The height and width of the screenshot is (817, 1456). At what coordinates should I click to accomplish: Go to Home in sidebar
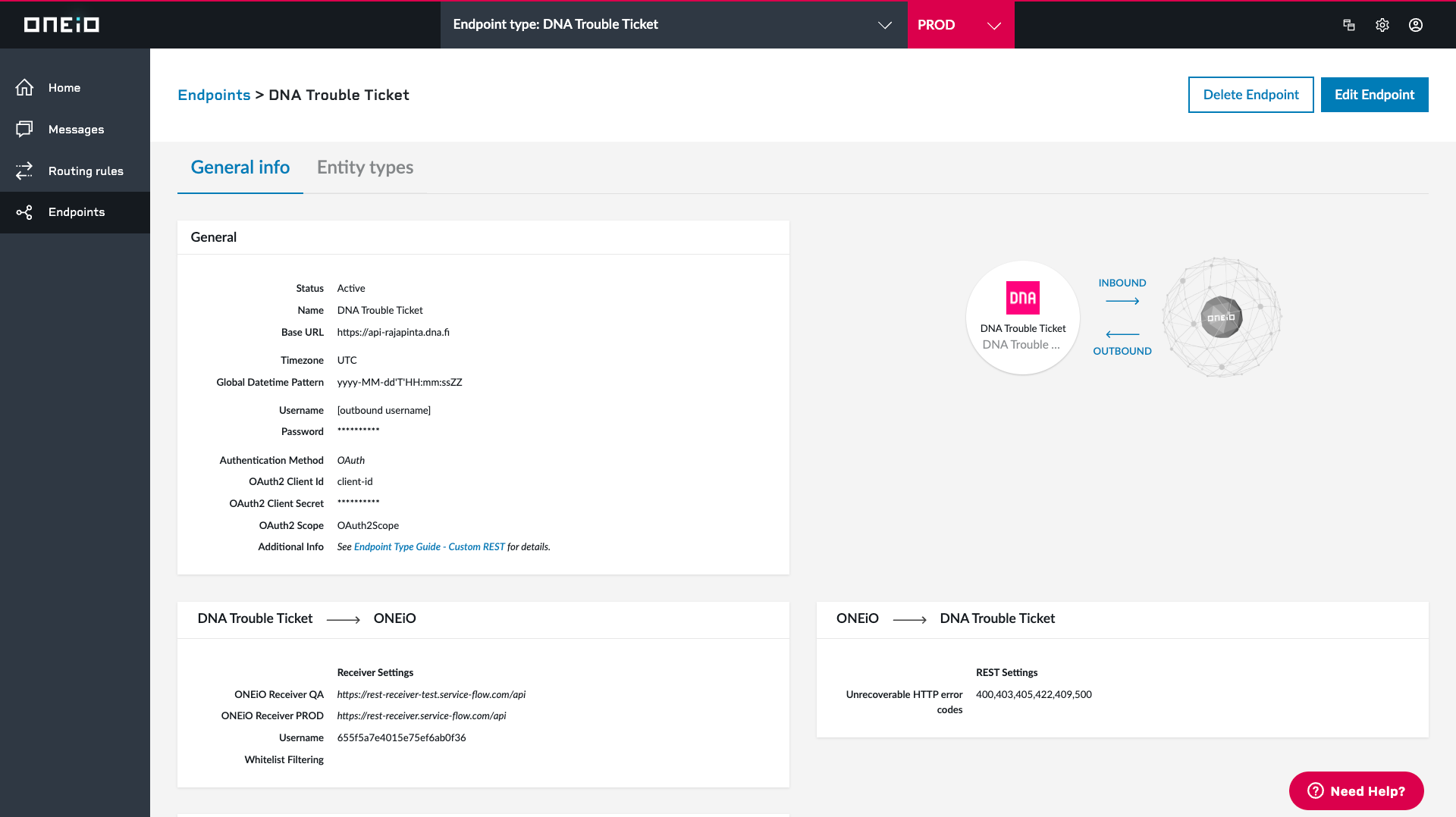coord(75,88)
